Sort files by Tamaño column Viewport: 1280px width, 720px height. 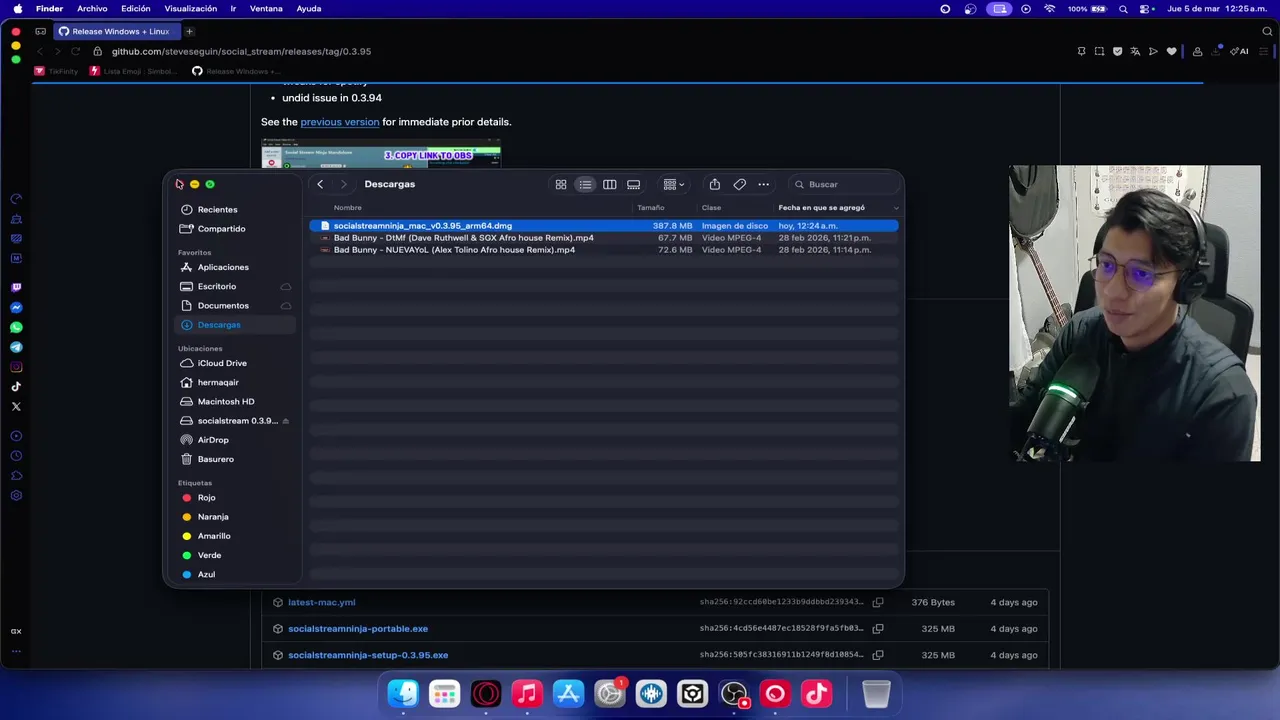click(651, 208)
